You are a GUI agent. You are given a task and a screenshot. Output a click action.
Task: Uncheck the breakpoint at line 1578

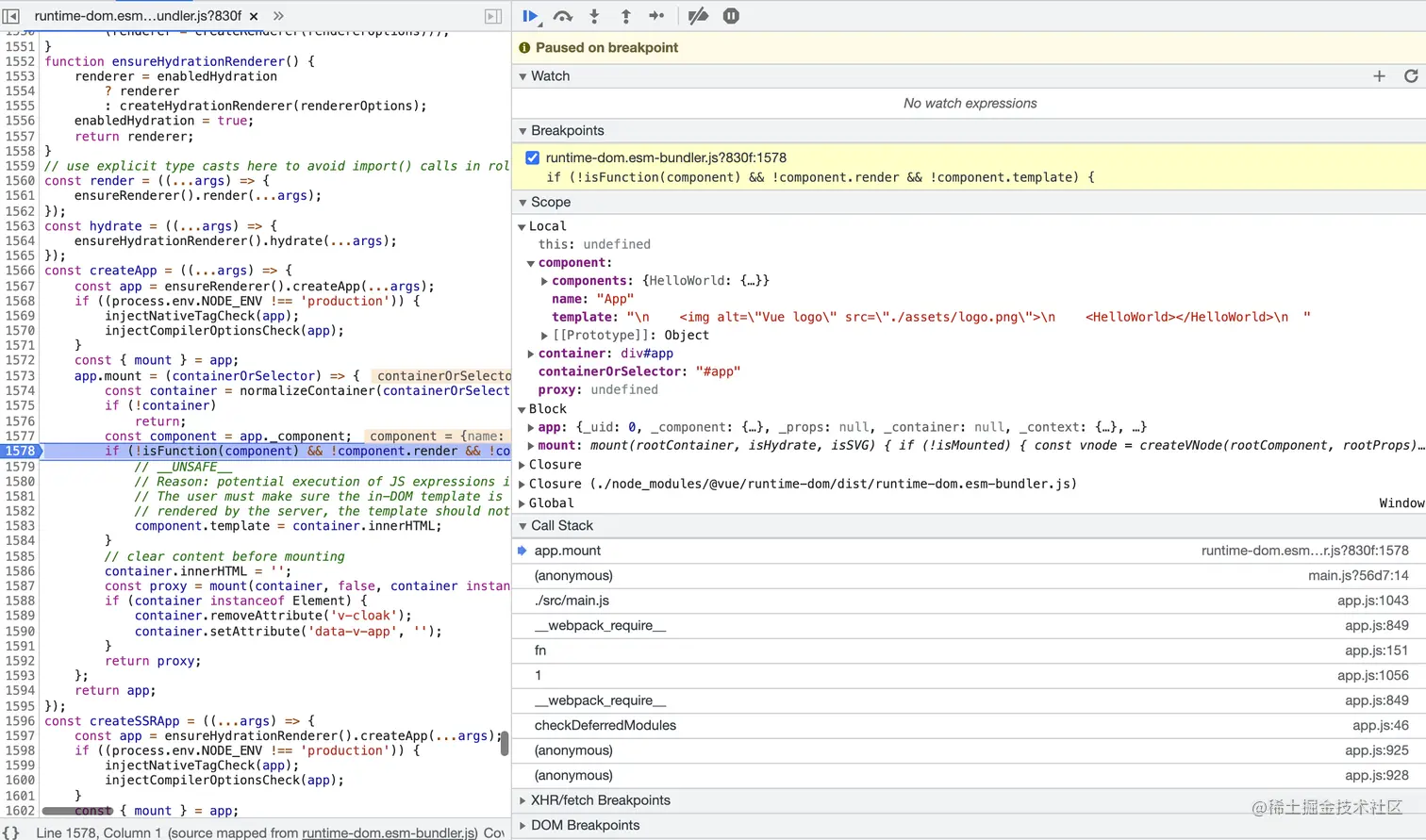pyautogui.click(x=533, y=158)
